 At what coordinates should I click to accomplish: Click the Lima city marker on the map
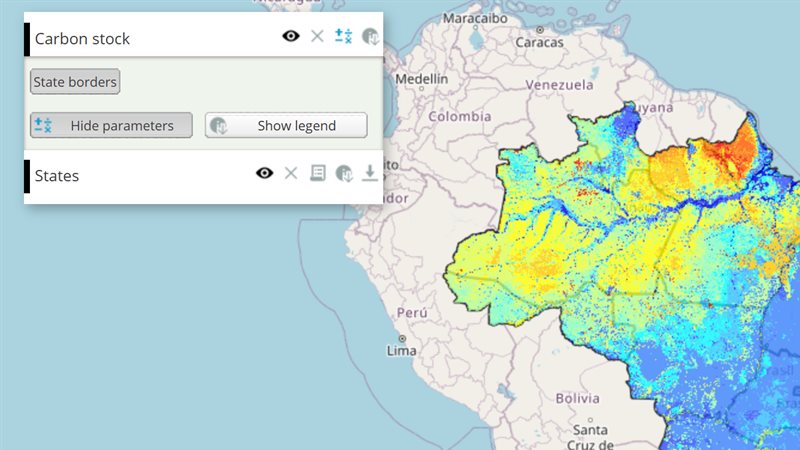point(402,339)
